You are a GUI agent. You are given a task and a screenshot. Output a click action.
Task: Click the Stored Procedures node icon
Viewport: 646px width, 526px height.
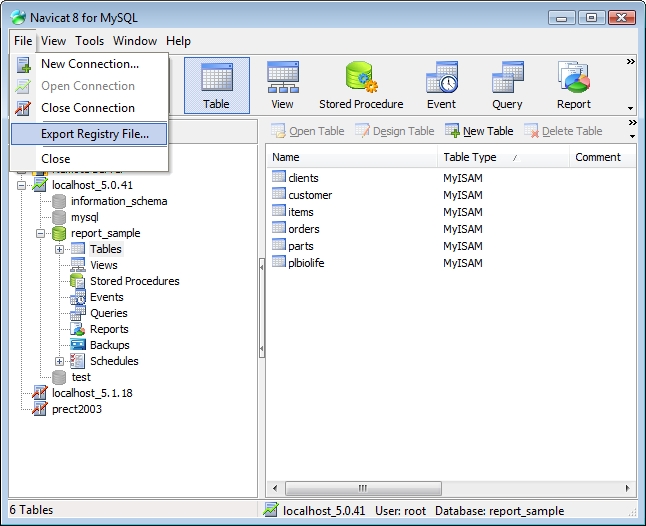tap(78, 281)
